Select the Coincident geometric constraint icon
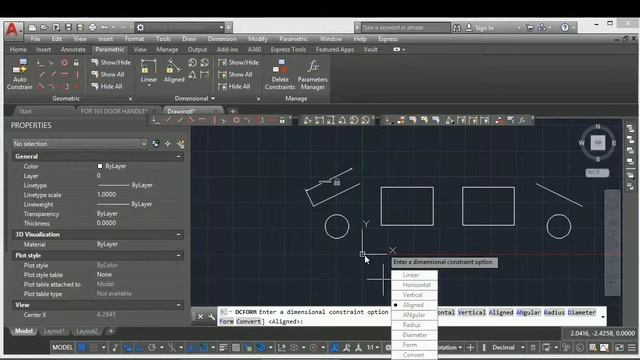 pyautogui.click(x=40, y=63)
